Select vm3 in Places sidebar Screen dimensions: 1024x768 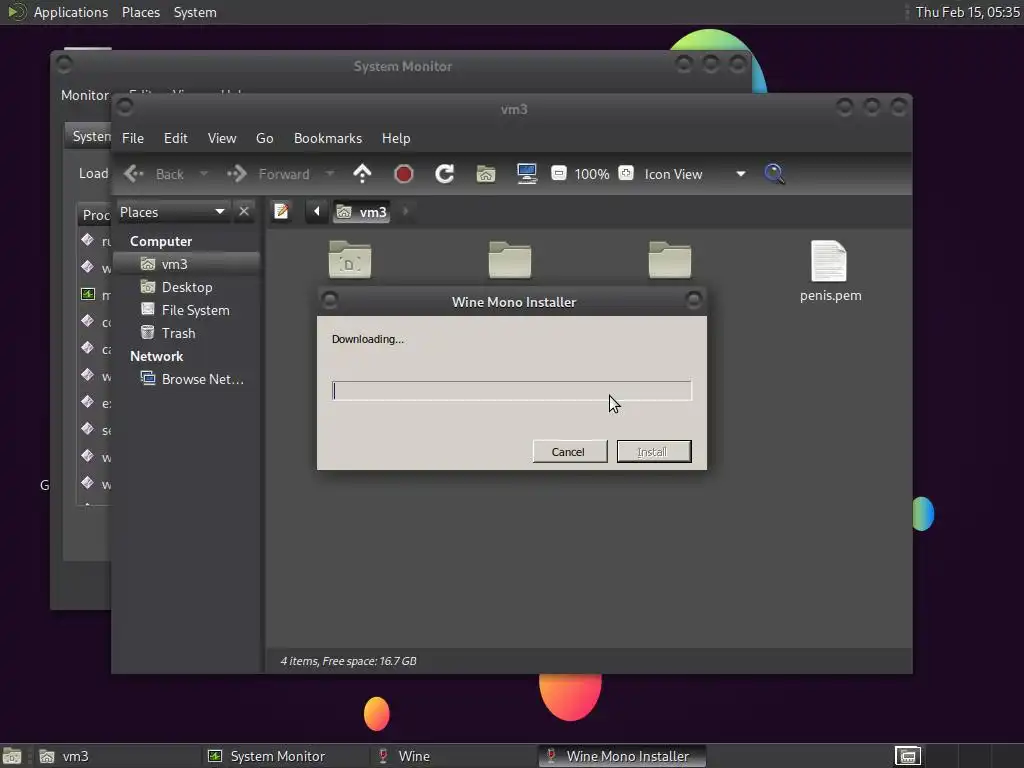click(186, 264)
